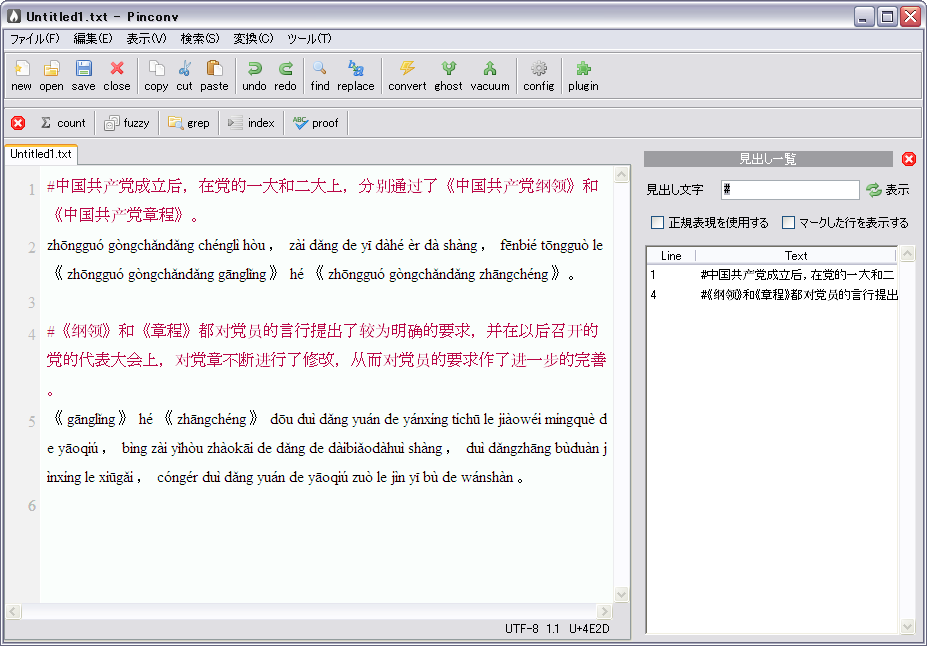Click editor scroll up arrow
This screenshot has height=646, width=927.
621,175
